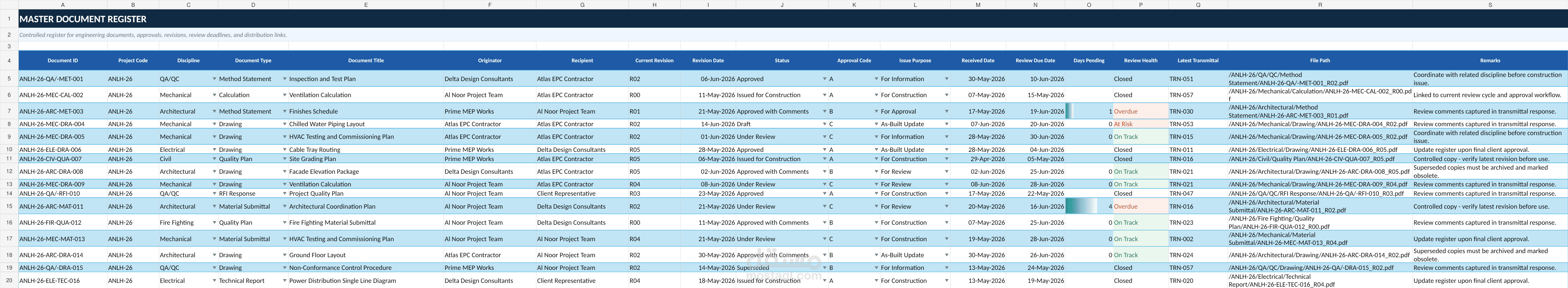Click the At Risk review health cell
The image size is (1568, 288).
click(x=1141, y=124)
